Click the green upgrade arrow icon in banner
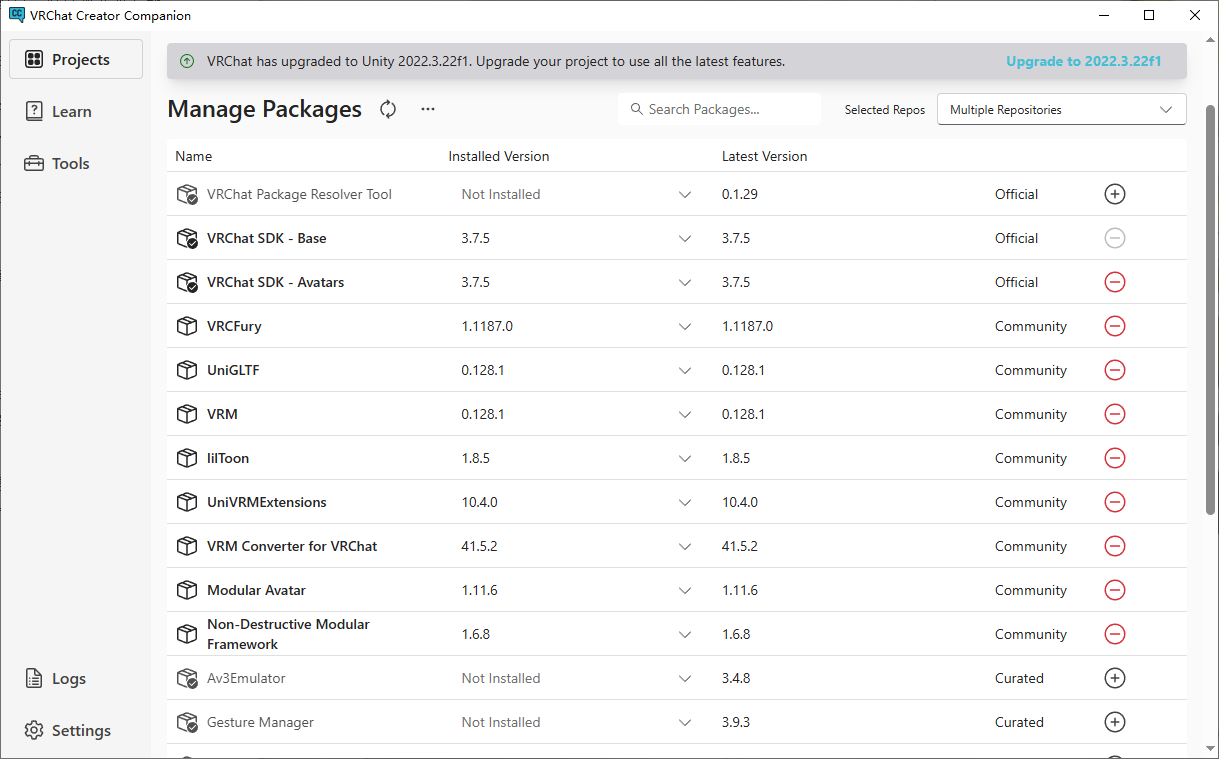This screenshot has height=760, width=1219. click(187, 61)
